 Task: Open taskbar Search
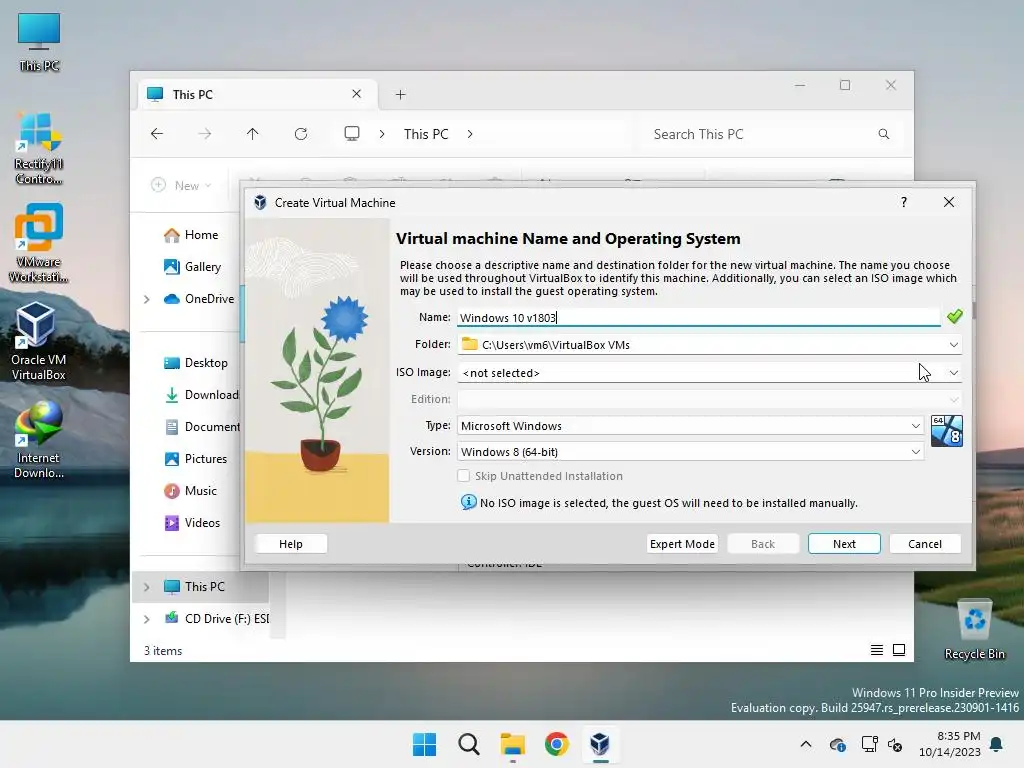tap(468, 744)
